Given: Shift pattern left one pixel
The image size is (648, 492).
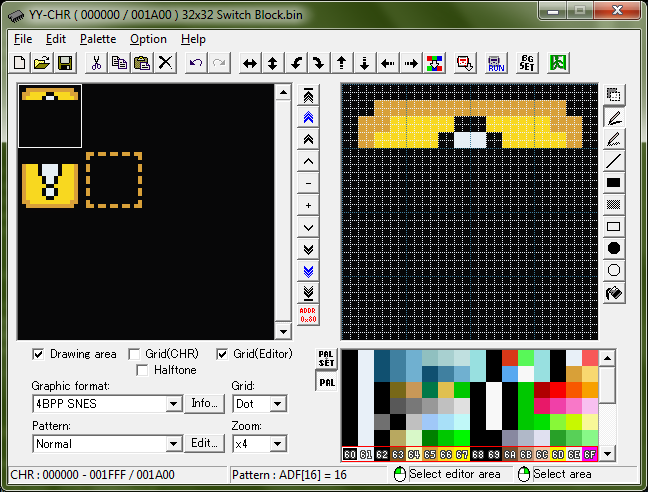Looking at the screenshot, I should 388,63.
